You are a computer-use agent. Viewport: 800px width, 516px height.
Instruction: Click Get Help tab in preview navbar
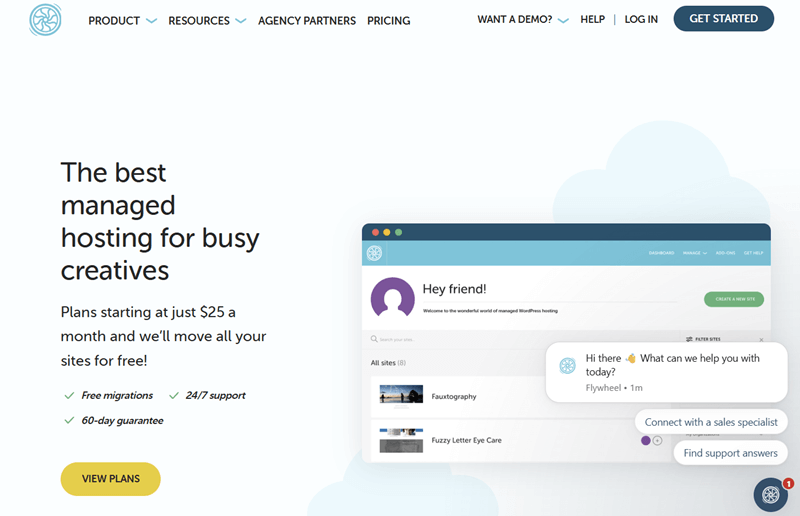coord(754,253)
